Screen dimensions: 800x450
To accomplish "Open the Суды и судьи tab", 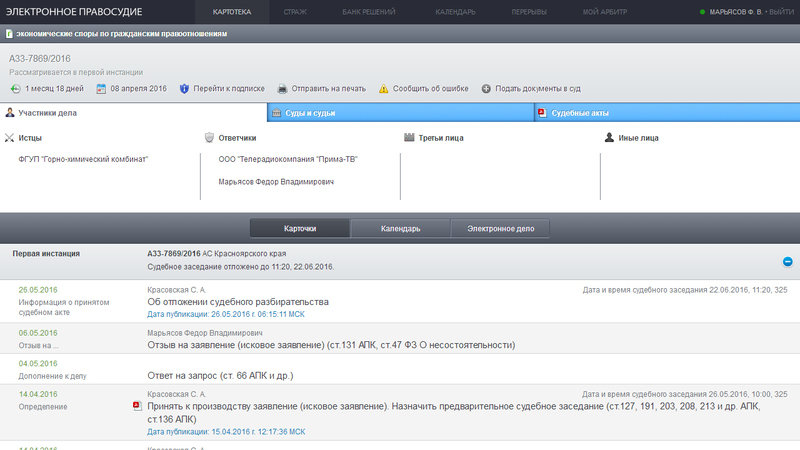I will (401, 113).
